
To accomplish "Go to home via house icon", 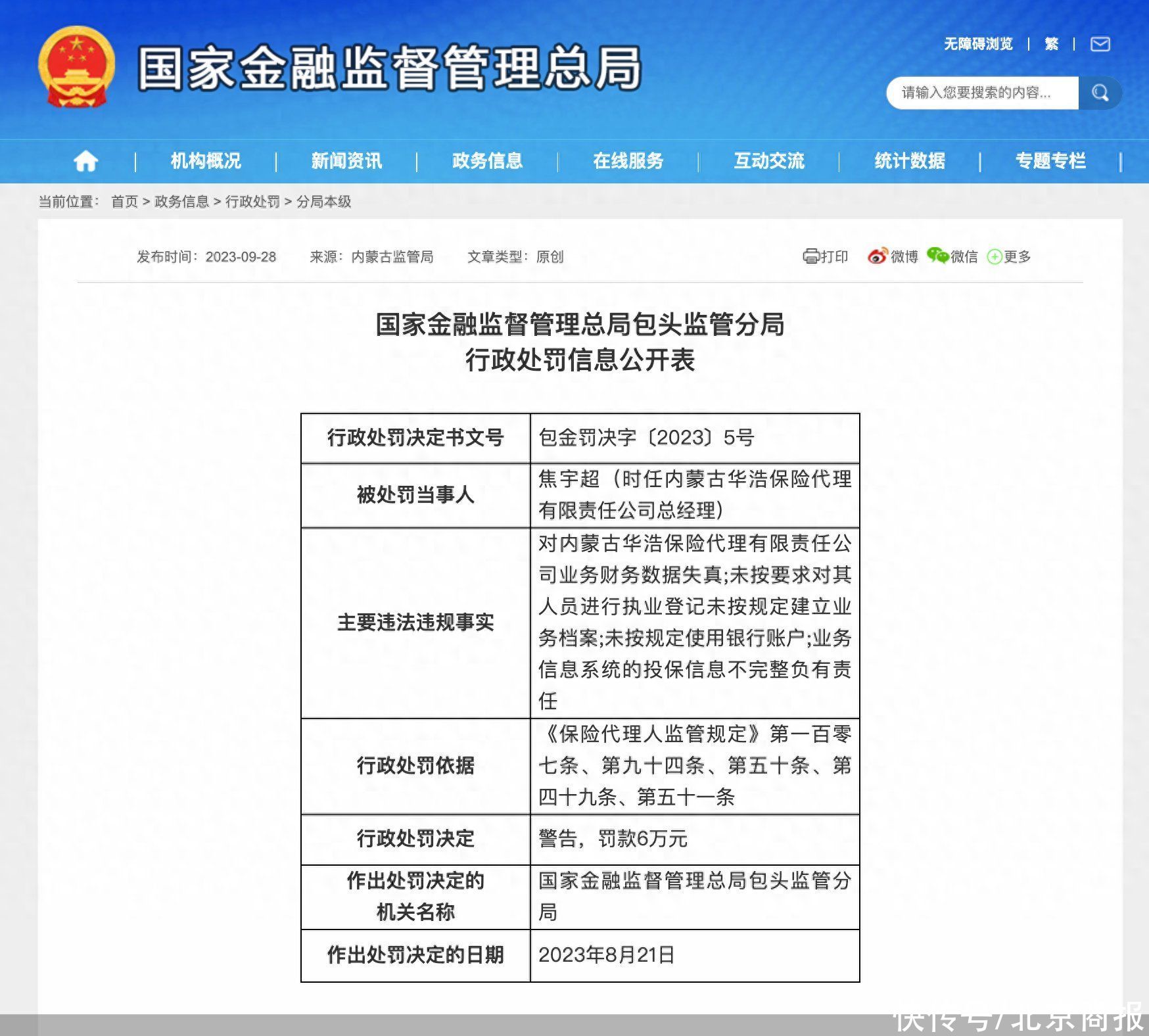I will pyautogui.click(x=85, y=161).
